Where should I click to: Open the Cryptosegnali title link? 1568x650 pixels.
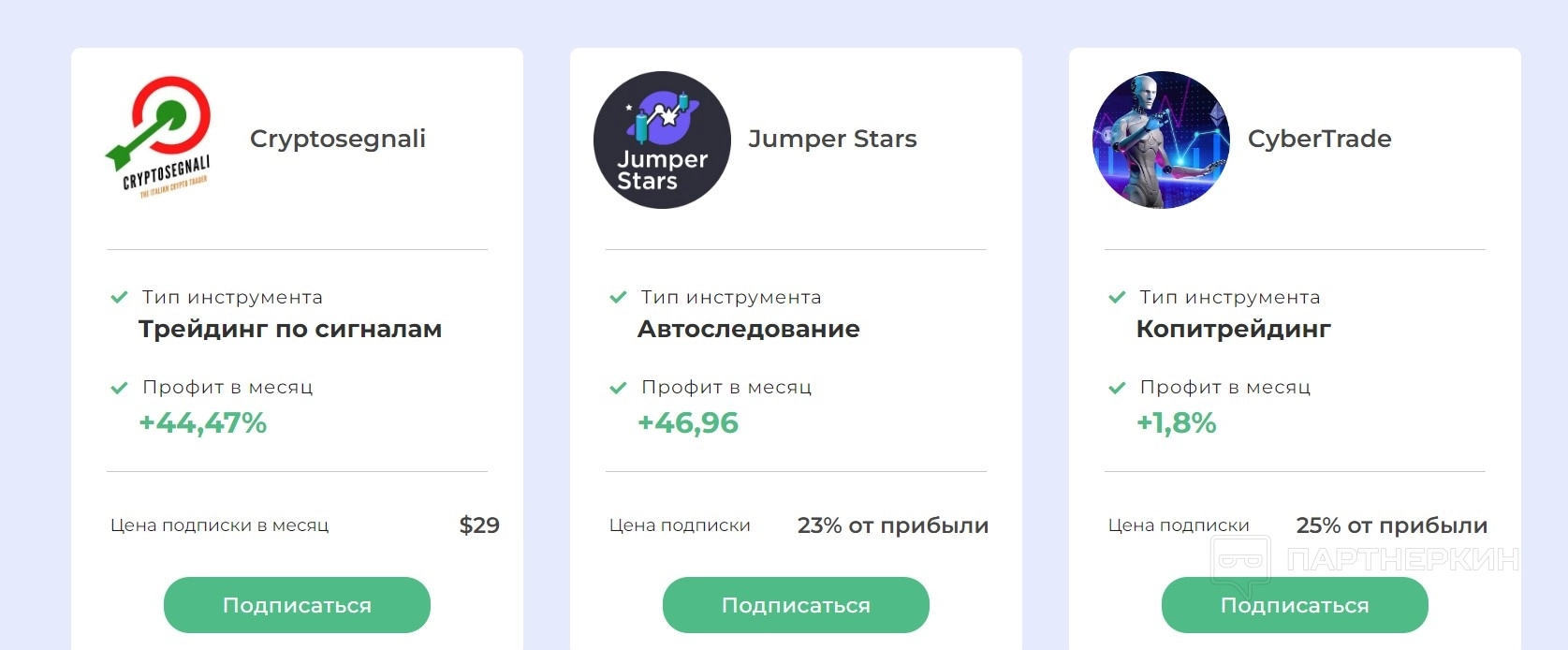coord(338,139)
